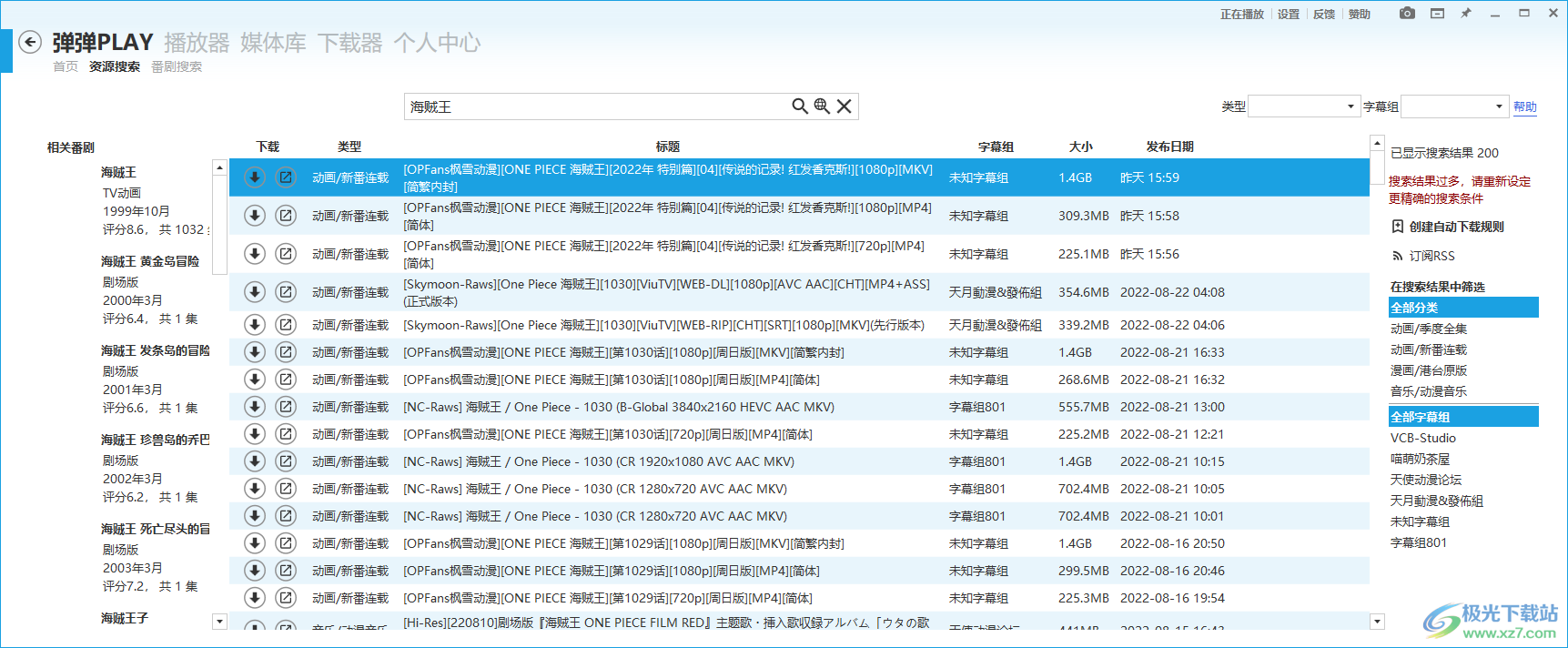1568x648 pixels.
Task: Open link for the 225.1MB 720p entry
Action: click(x=286, y=254)
